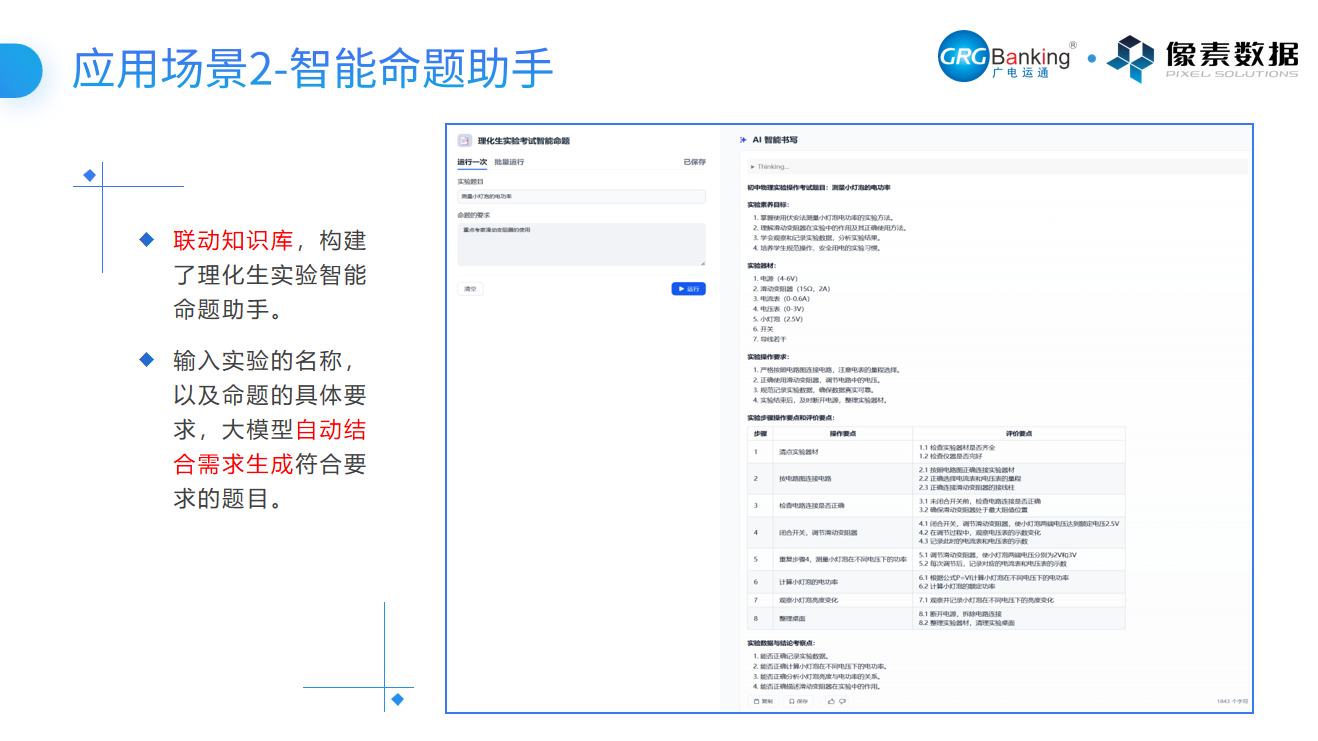Click the 清空 button
Image resolution: width=1318 pixels, height=741 pixels.
pos(470,289)
